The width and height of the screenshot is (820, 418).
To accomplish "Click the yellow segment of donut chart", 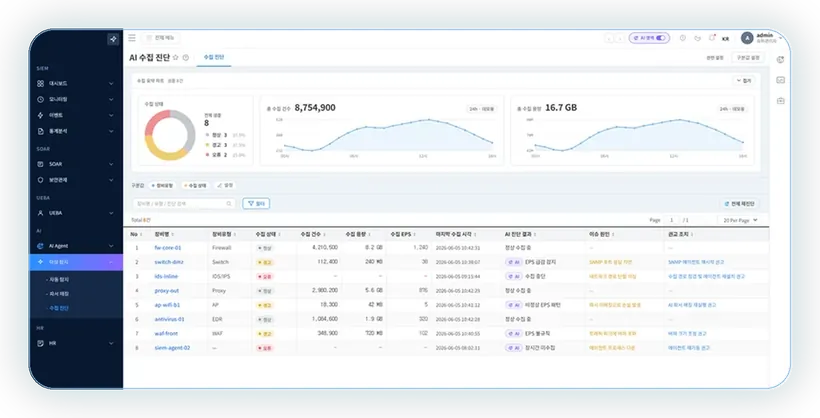I will point(164,154).
